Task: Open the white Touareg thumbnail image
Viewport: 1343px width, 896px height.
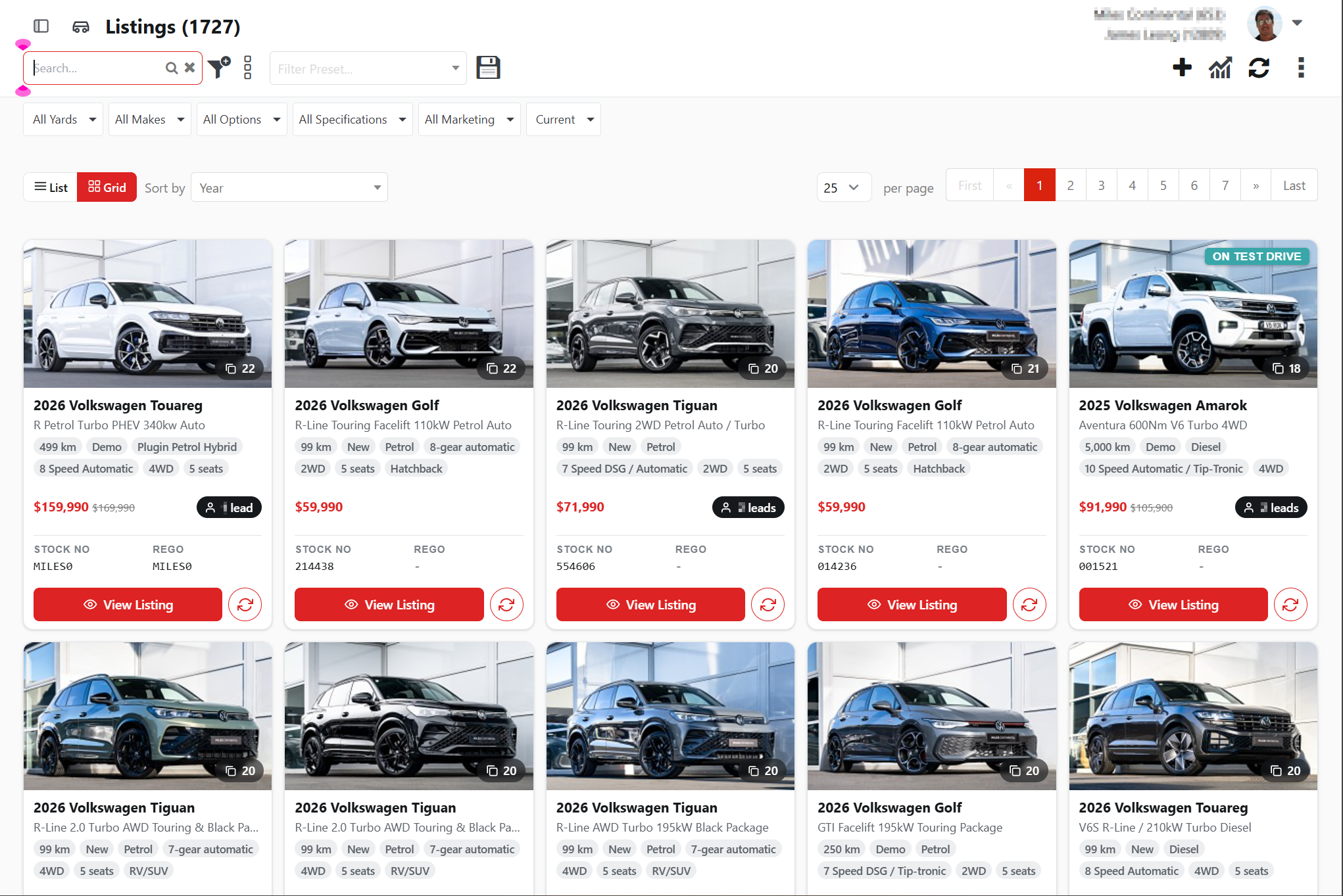Action: [x=147, y=314]
